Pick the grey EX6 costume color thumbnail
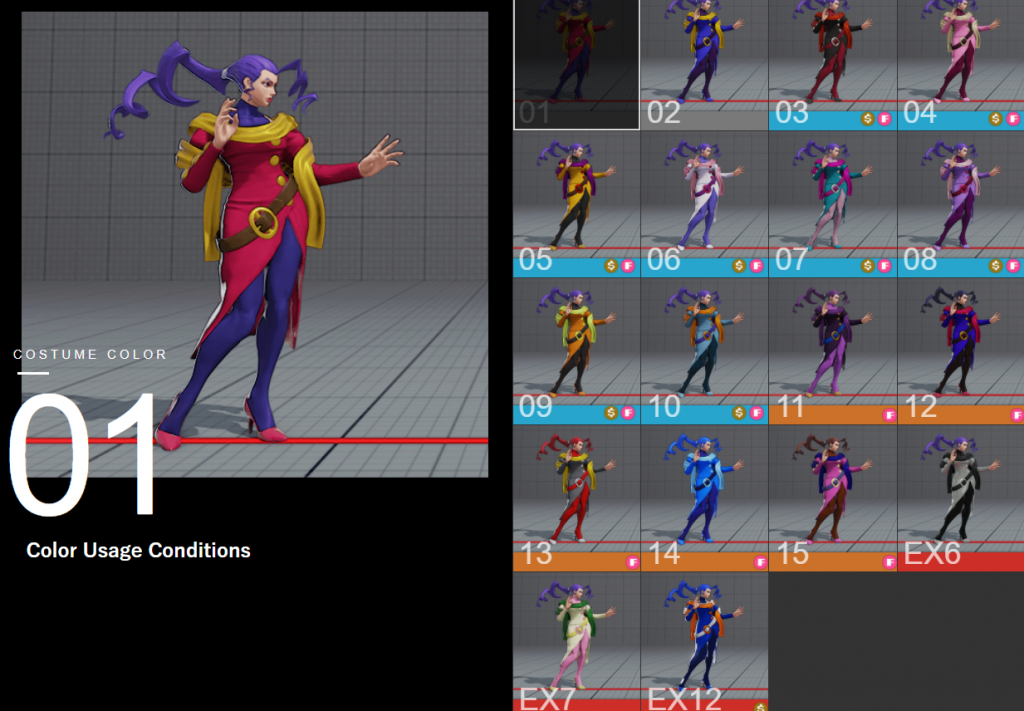 pos(961,498)
